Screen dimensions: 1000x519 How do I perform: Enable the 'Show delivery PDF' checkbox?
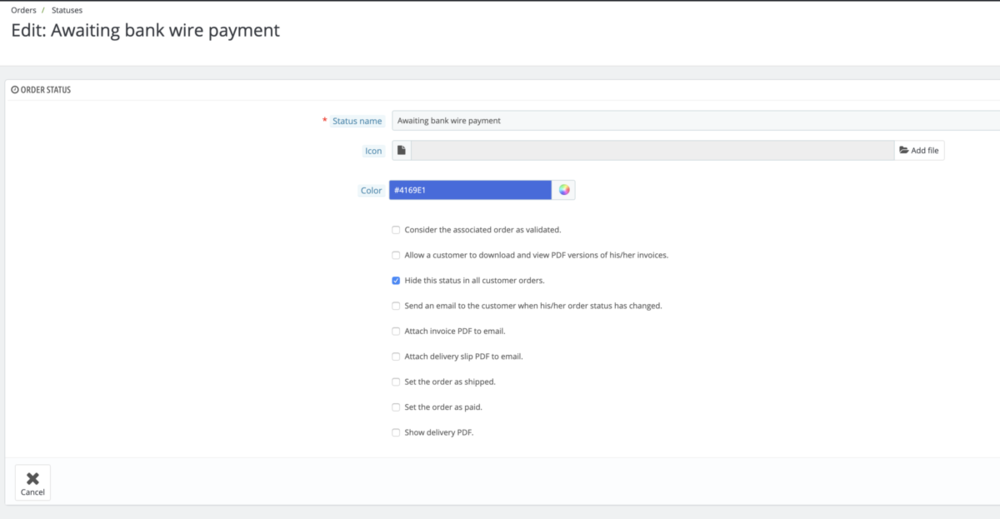pos(396,433)
